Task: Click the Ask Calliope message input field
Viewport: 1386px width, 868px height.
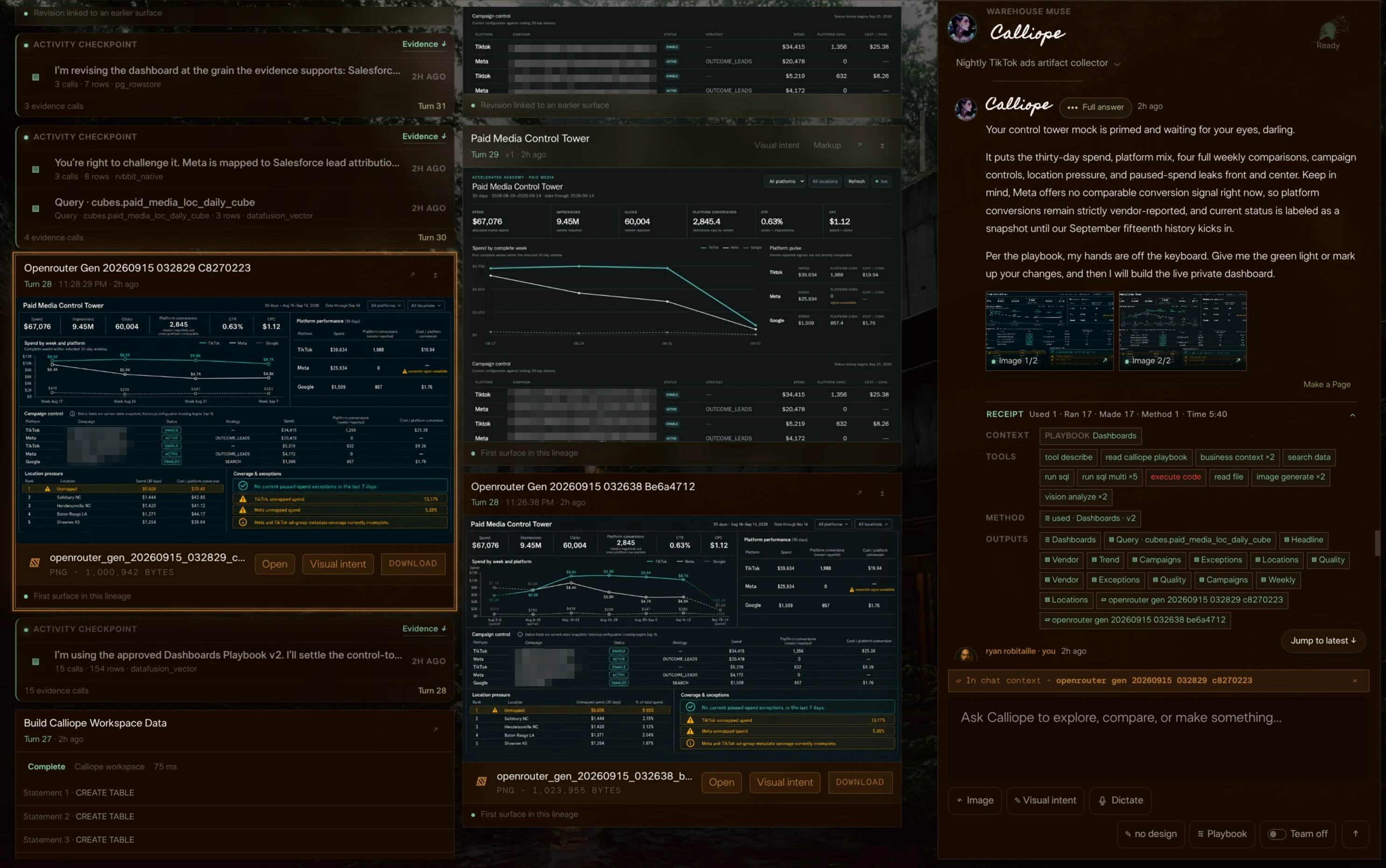Action: pos(1158,737)
